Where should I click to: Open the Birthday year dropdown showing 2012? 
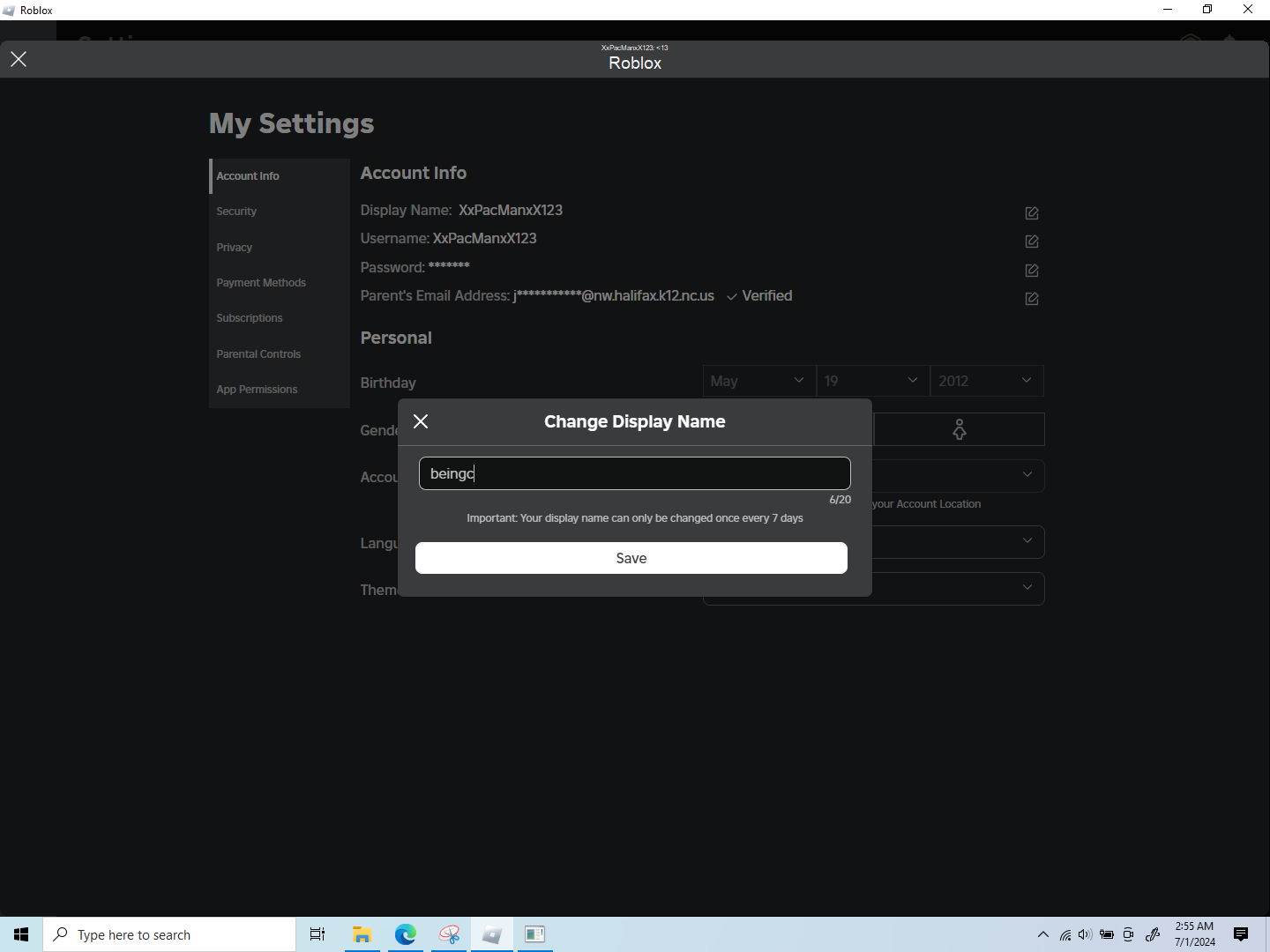click(987, 381)
